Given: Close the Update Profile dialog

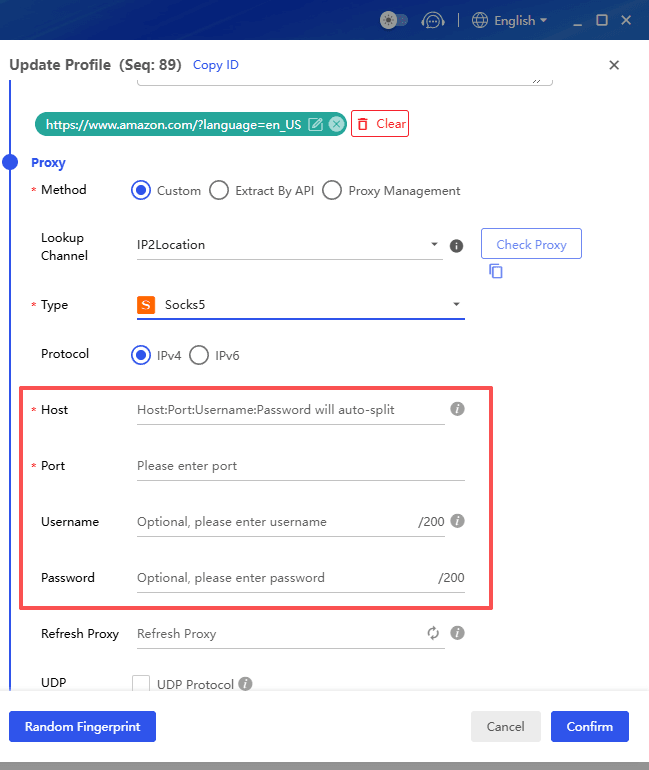Looking at the screenshot, I should pos(614,65).
